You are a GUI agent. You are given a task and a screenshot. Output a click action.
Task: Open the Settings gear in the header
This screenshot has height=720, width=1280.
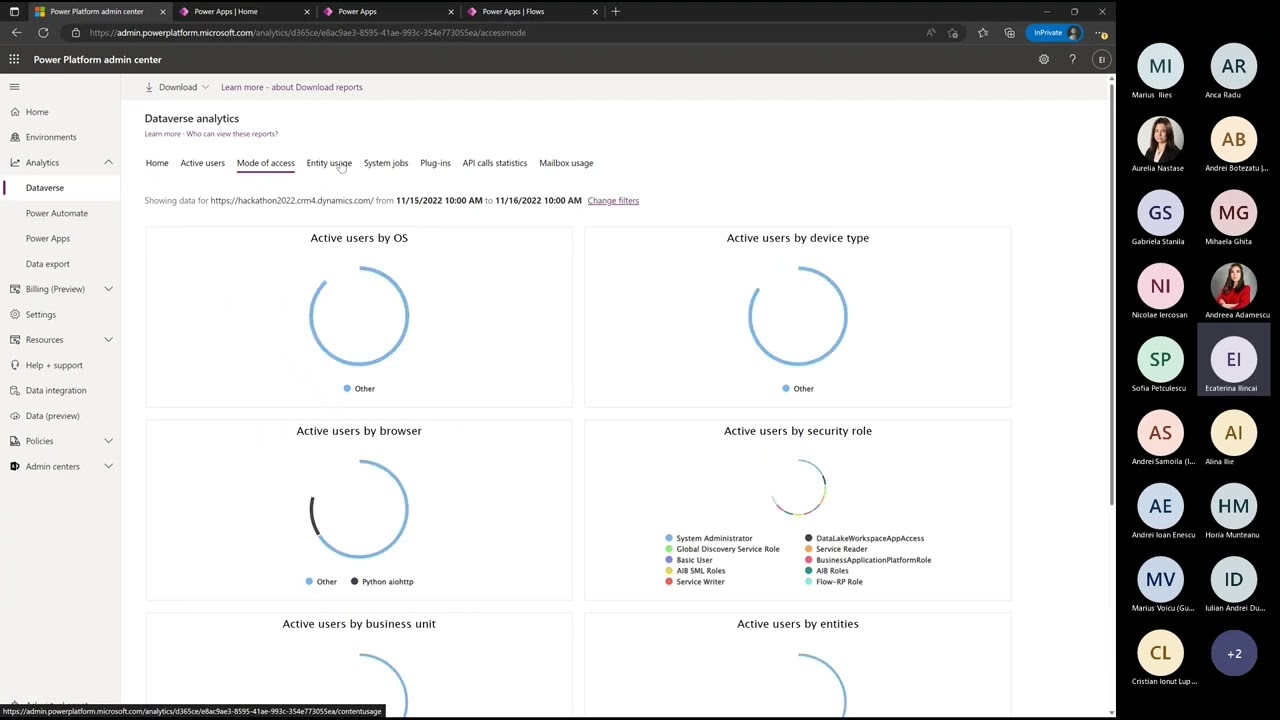coord(1044,59)
